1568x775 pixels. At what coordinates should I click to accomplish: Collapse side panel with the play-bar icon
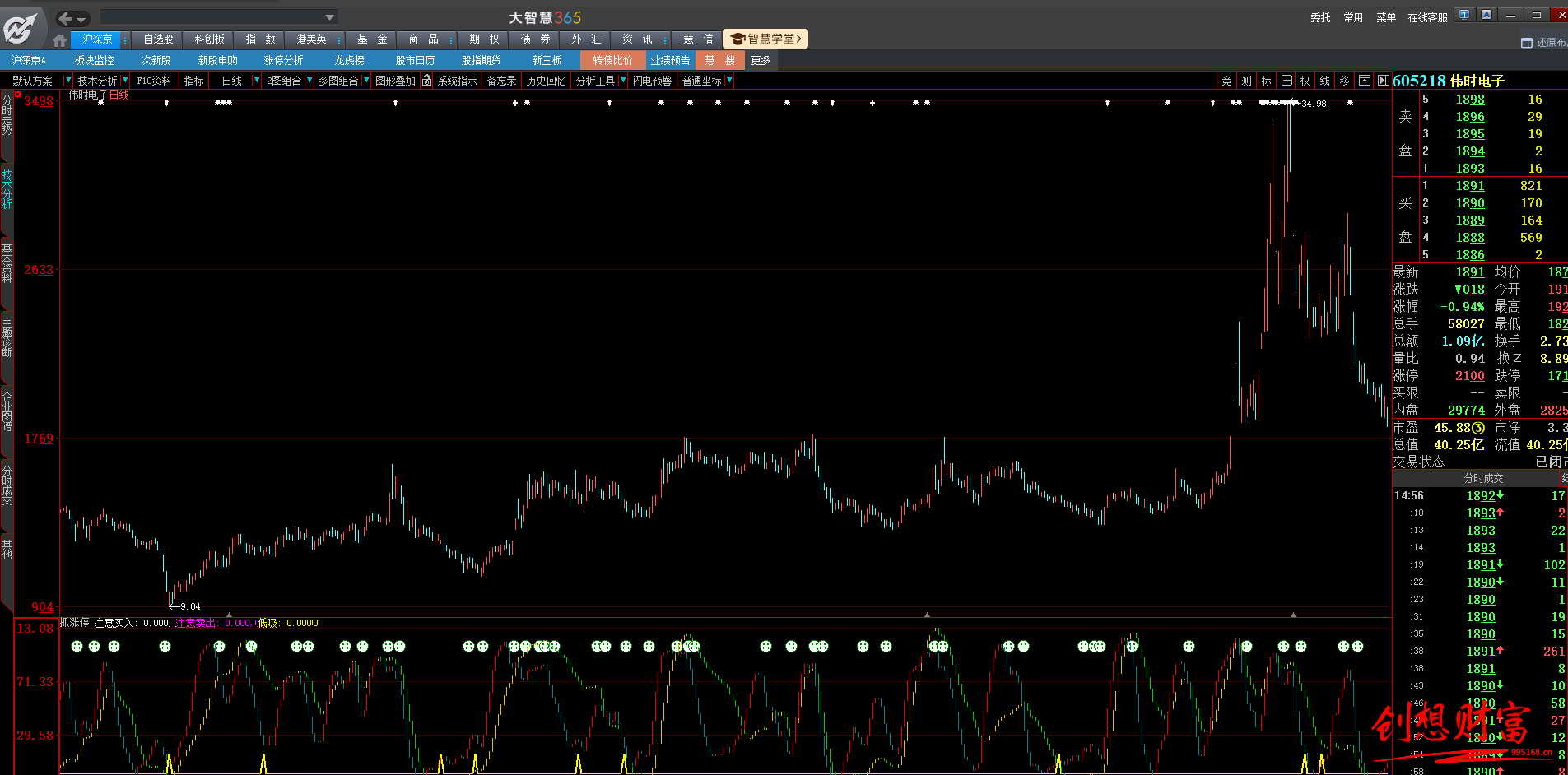pos(1383,81)
